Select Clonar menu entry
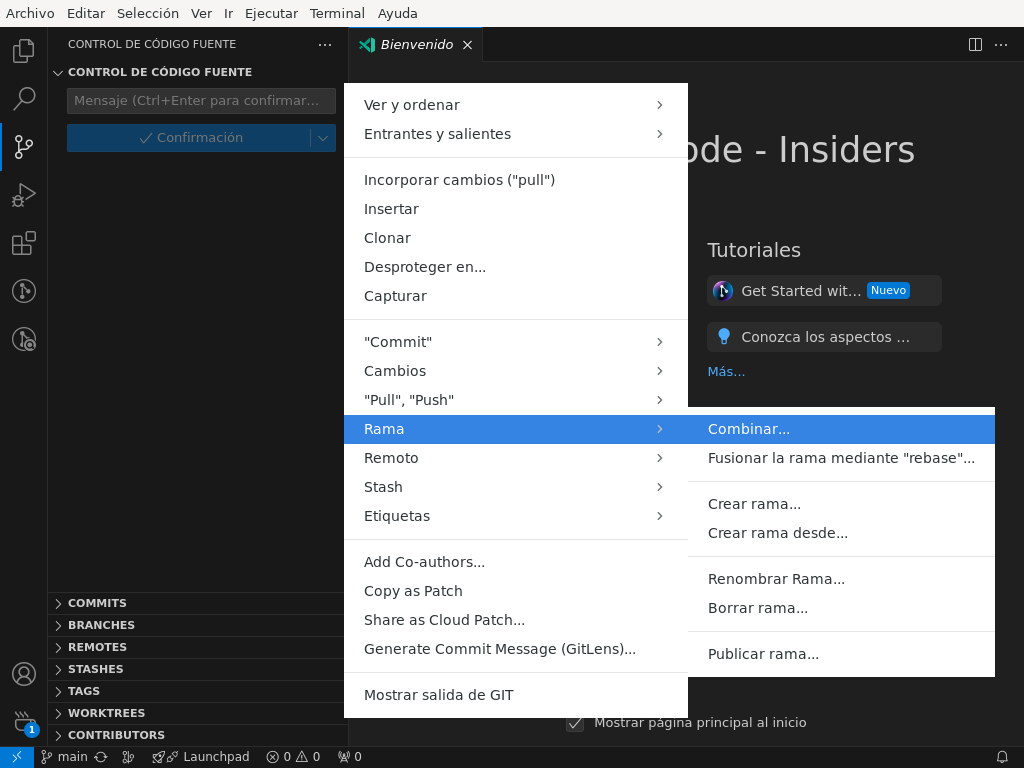This screenshot has width=1024, height=768. (516, 238)
